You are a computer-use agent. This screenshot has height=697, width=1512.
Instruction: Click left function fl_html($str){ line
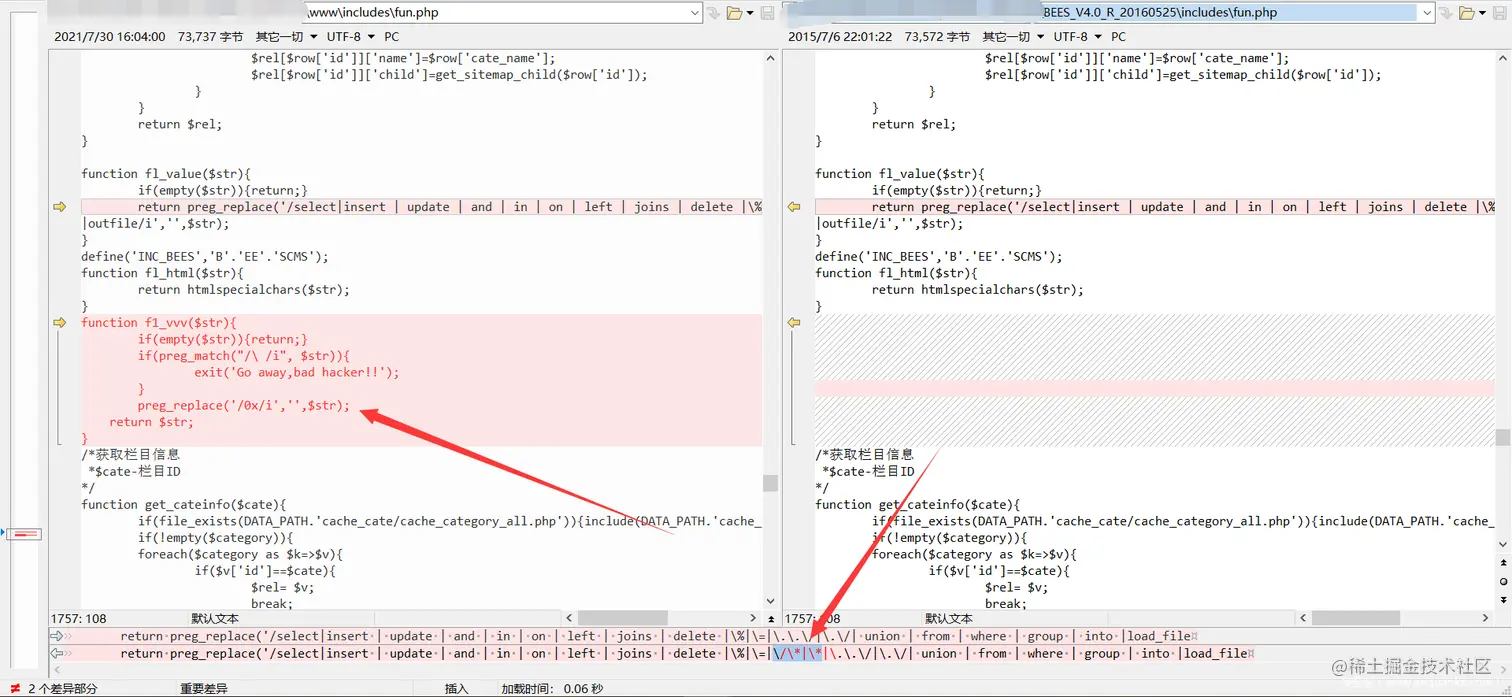click(x=163, y=273)
